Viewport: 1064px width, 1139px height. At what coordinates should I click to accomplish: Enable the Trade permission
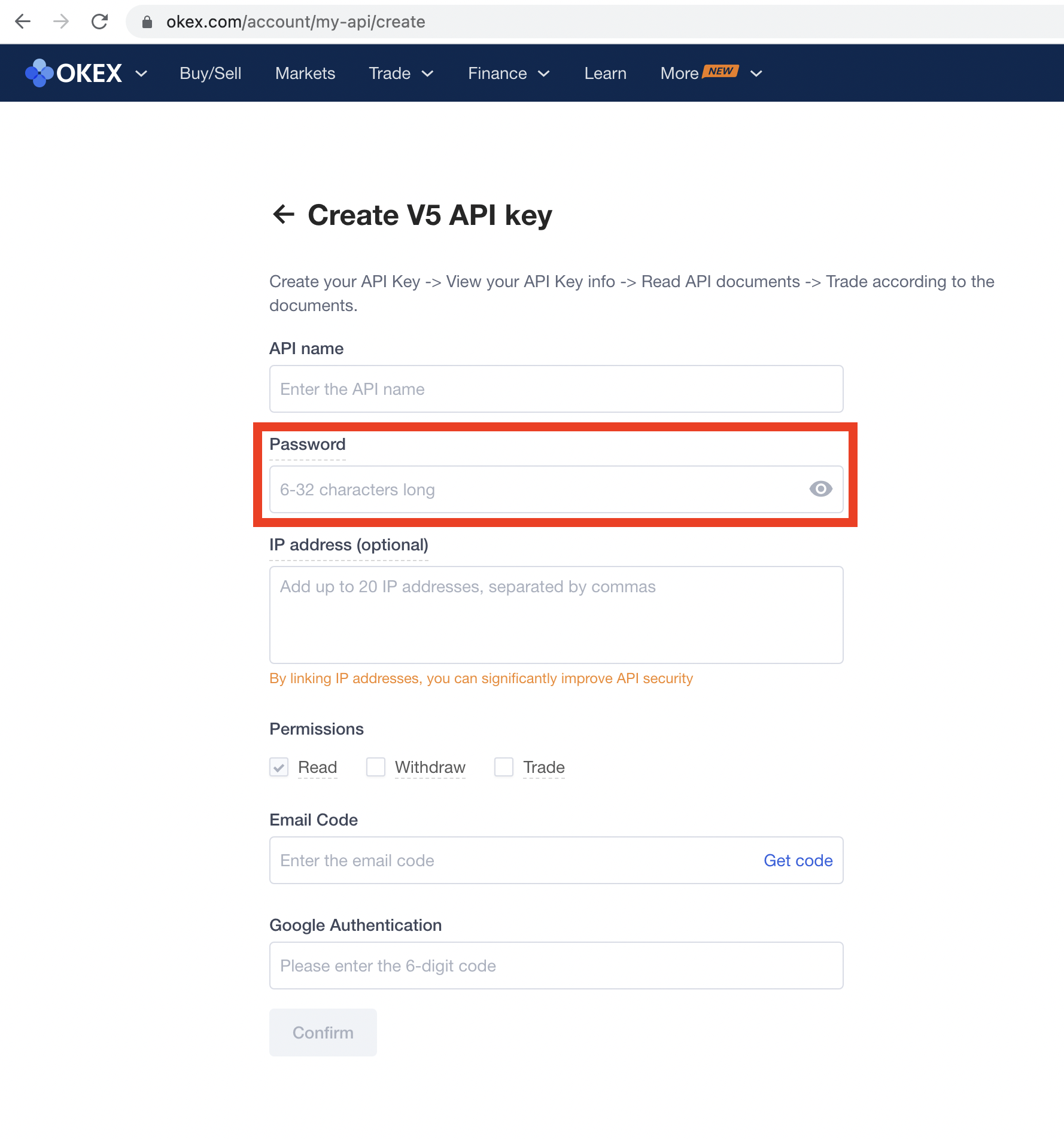[x=504, y=767]
